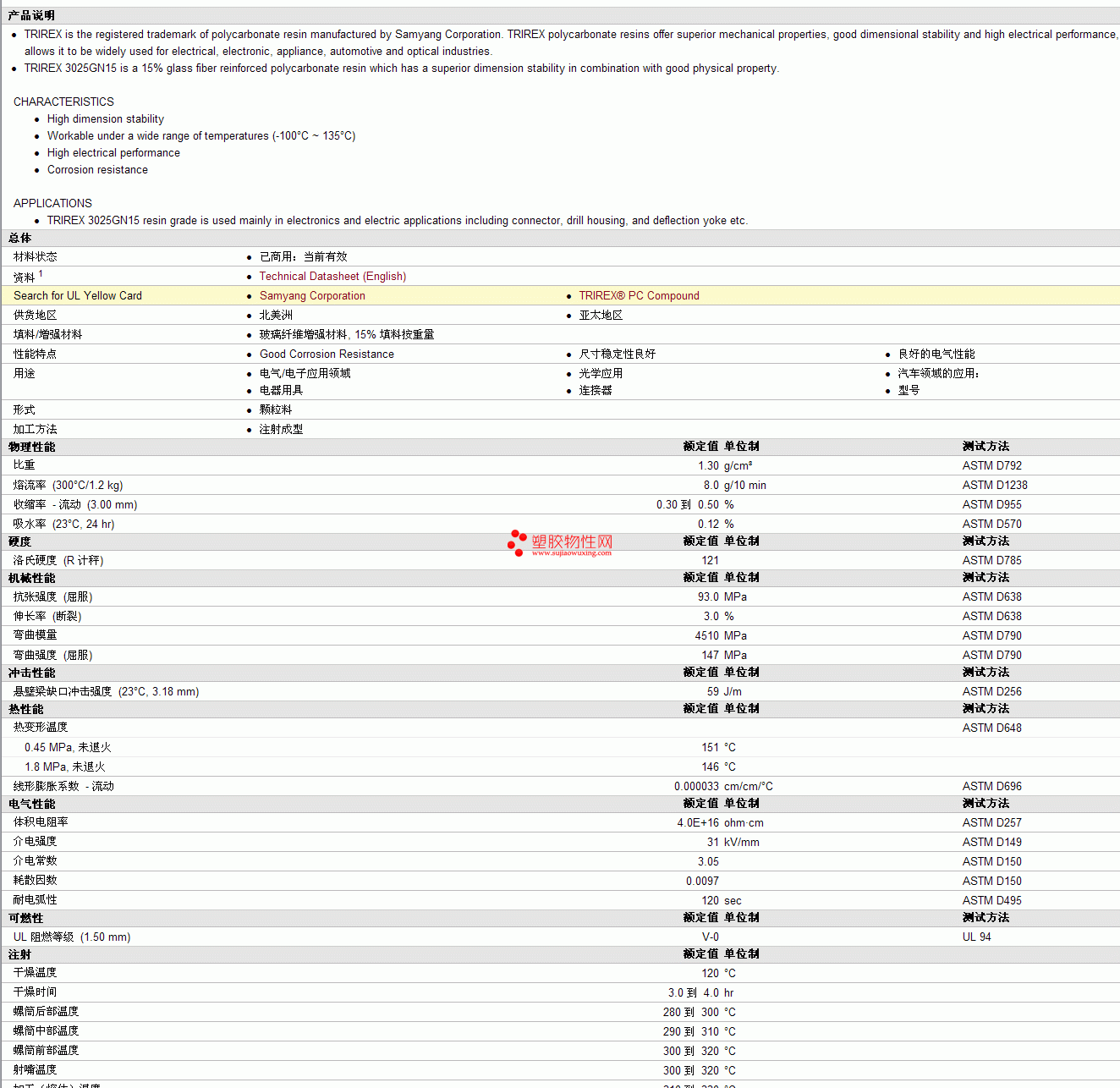Click the 总体 section header

pyautogui.click(x=19, y=239)
